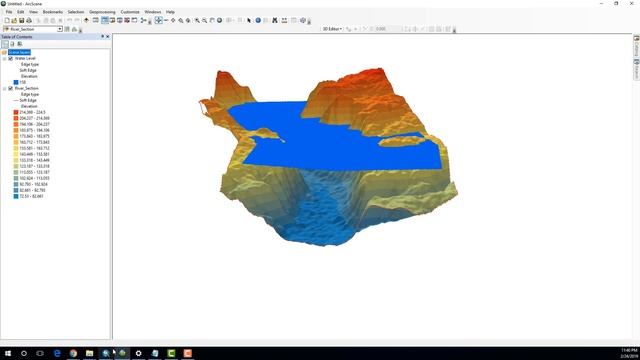Select the Zoom In tool

[x=197, y=20]
